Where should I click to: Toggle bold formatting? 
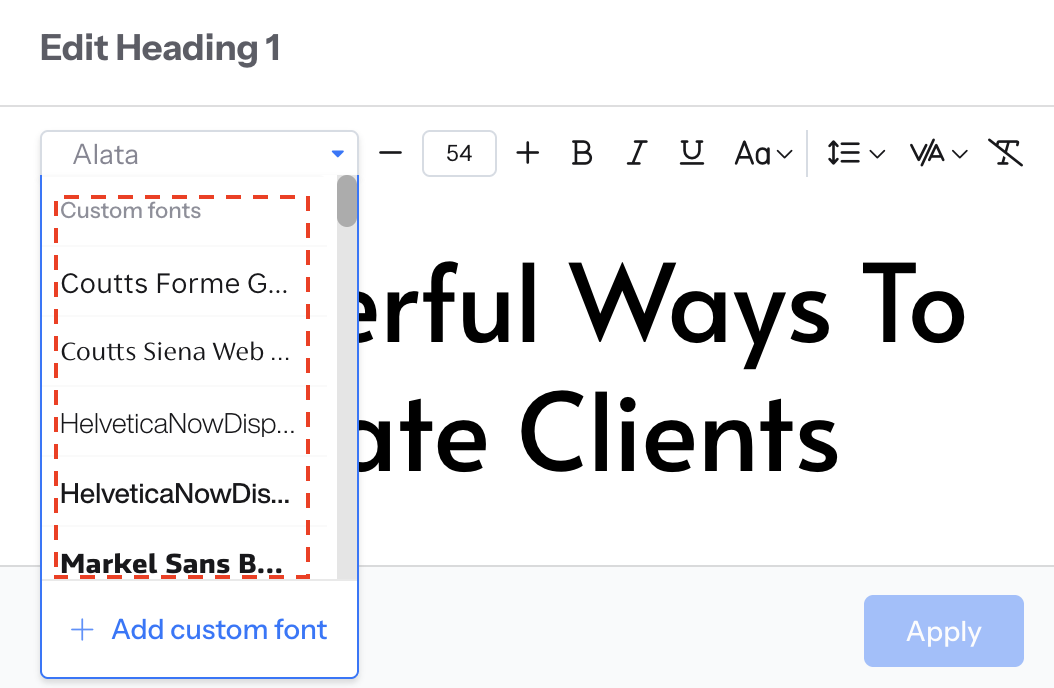pyautogui.click(x=581, y=153)
